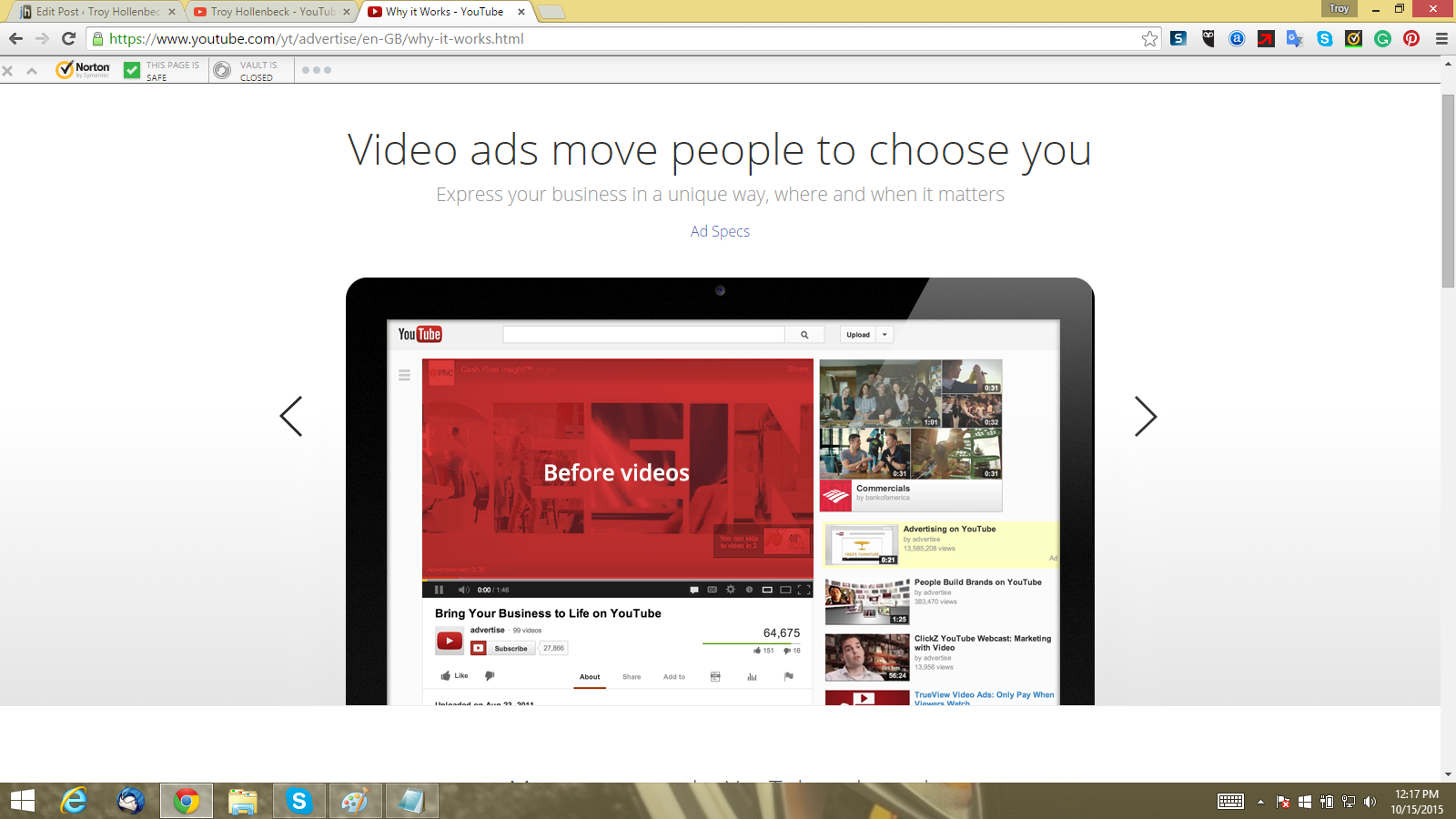Open the Chrome hamburger menu
This screenshot has height=819, width=1456.
[1441, 38]
